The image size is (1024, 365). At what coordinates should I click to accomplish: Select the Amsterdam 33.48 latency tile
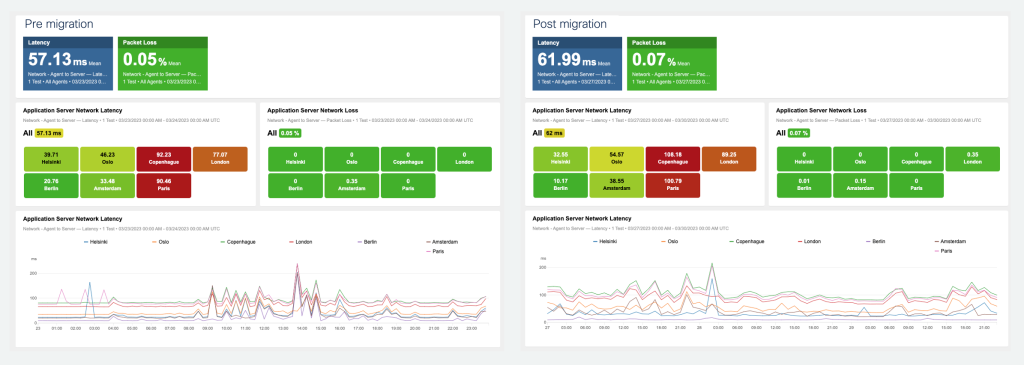(x=107, y=185)
